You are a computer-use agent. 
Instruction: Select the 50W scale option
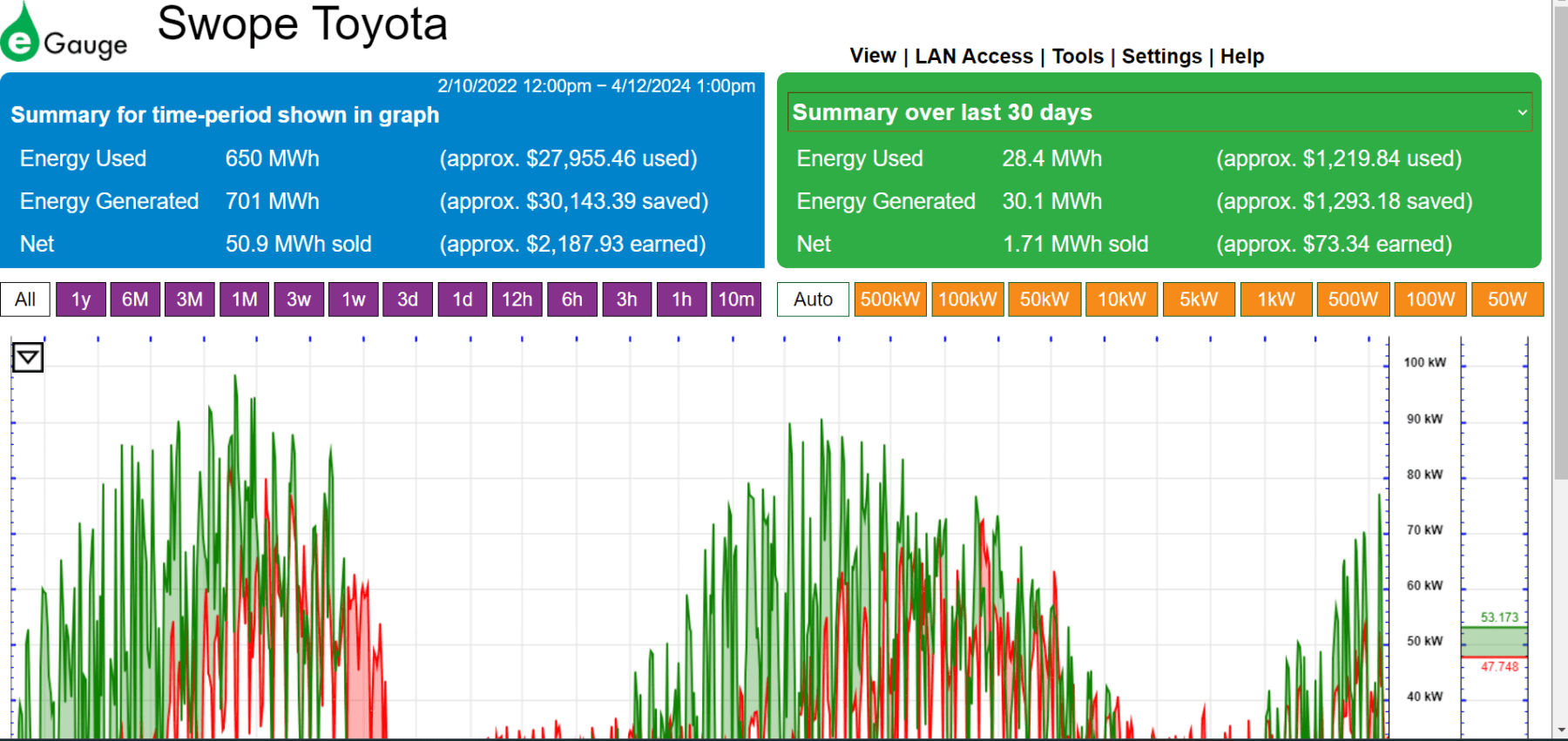click(1507, 300)
